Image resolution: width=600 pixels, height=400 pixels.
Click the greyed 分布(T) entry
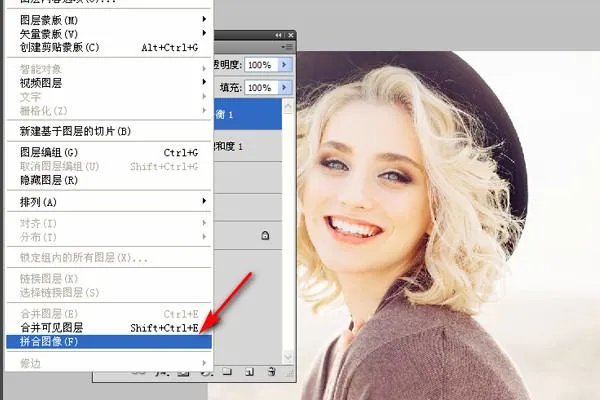click(109, 237)
